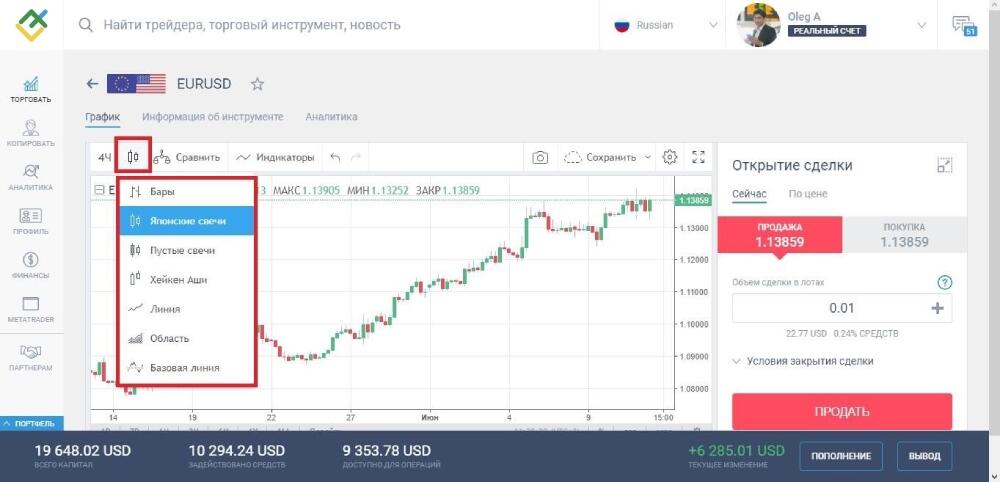Screen dimensions: 1000x482
Task: Select Линия chart type
Action: pyautogui.click(x=187, y=309)
